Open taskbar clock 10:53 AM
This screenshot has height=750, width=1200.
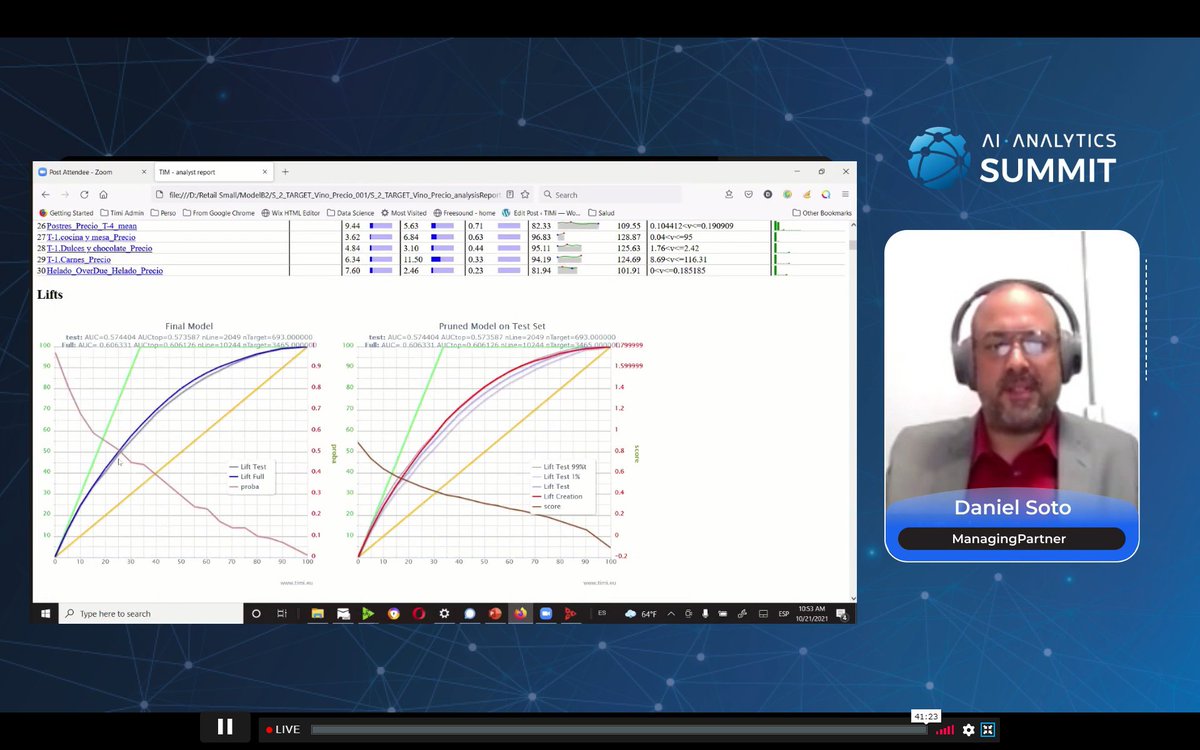pos(813,613)
